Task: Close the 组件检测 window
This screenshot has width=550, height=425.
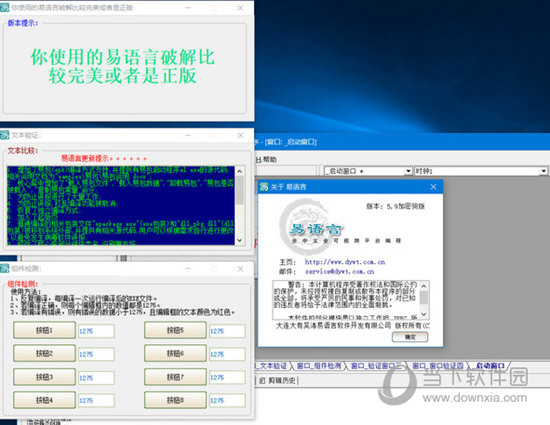Action: pos(240,269)
